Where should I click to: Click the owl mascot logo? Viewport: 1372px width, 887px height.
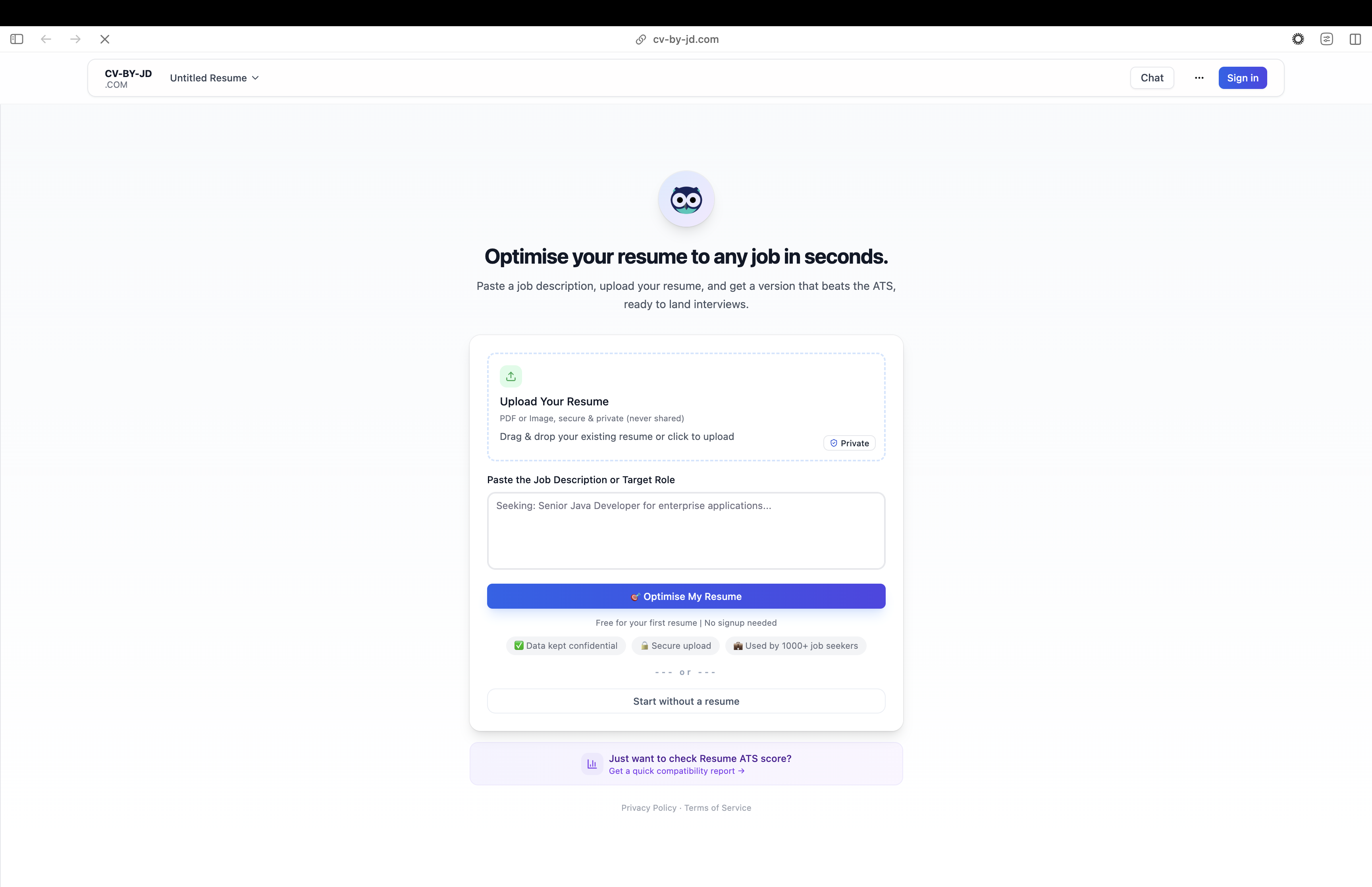[x=686, y=199]
